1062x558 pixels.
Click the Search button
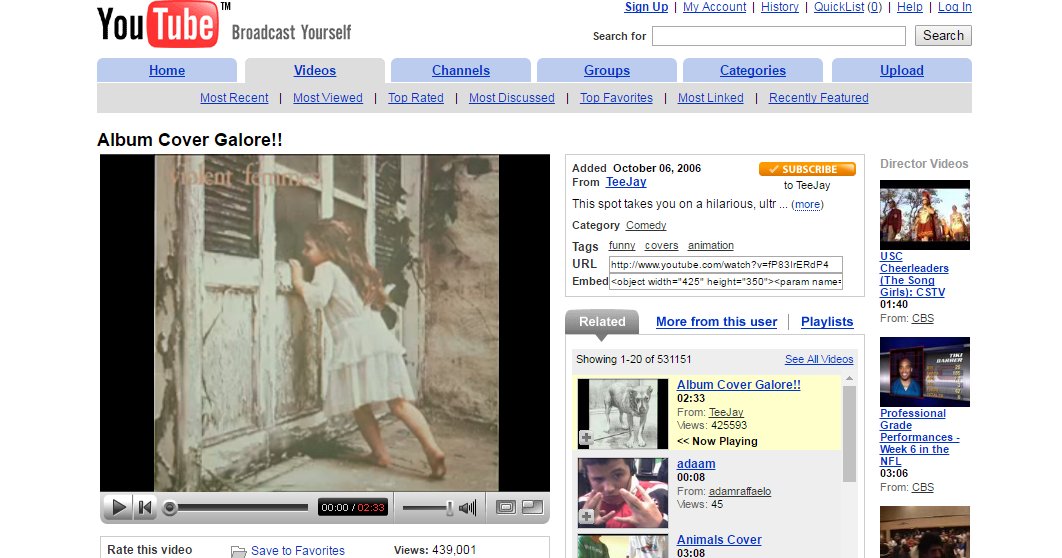943,35
